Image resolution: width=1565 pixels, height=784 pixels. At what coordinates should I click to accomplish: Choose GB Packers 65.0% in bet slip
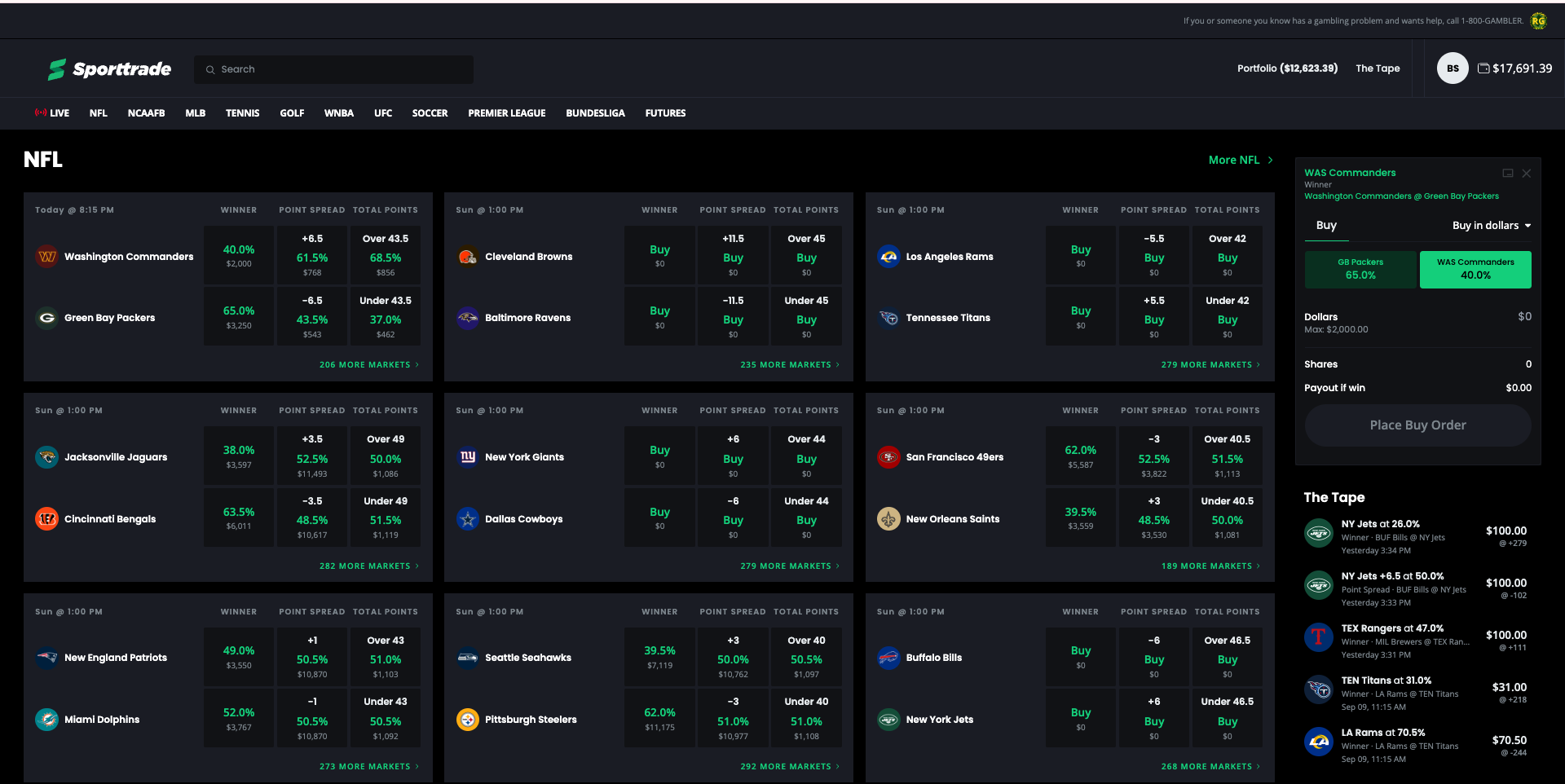coord(1360,269)
